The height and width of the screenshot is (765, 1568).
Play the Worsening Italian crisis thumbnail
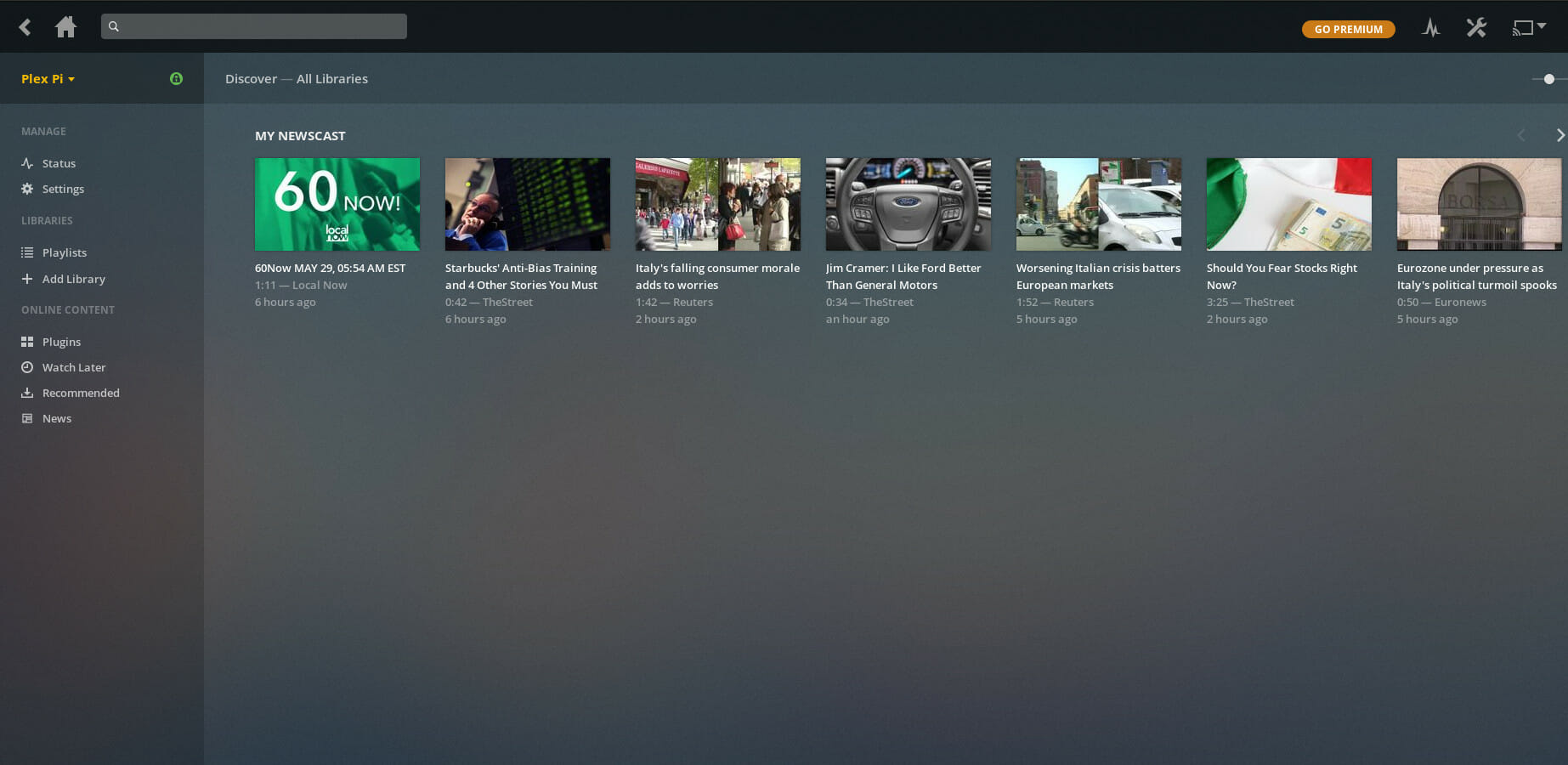[x=1099, y=204]
